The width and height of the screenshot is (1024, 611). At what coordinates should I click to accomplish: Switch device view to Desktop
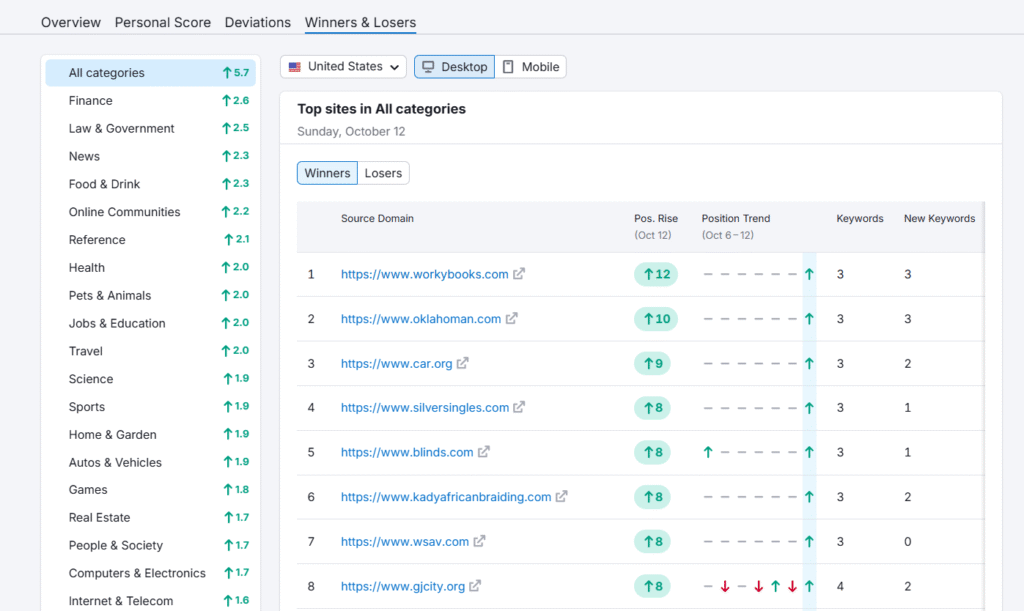tap(454, 67)
